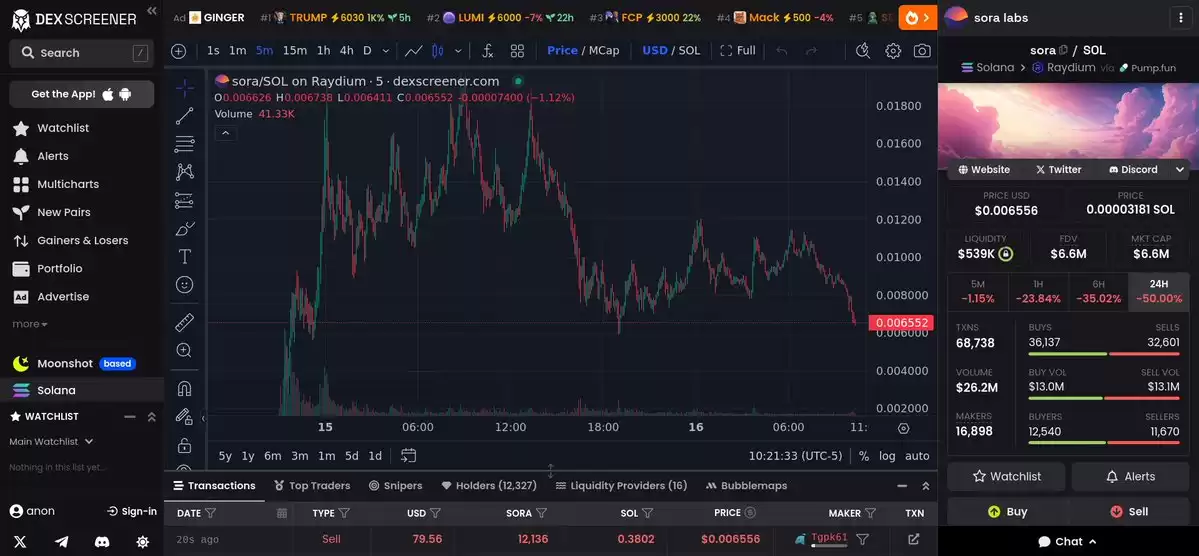The width and height of the screenshot is (1199, 556).
Task: Add the pair to Watchlist button
Action: 1006,476
